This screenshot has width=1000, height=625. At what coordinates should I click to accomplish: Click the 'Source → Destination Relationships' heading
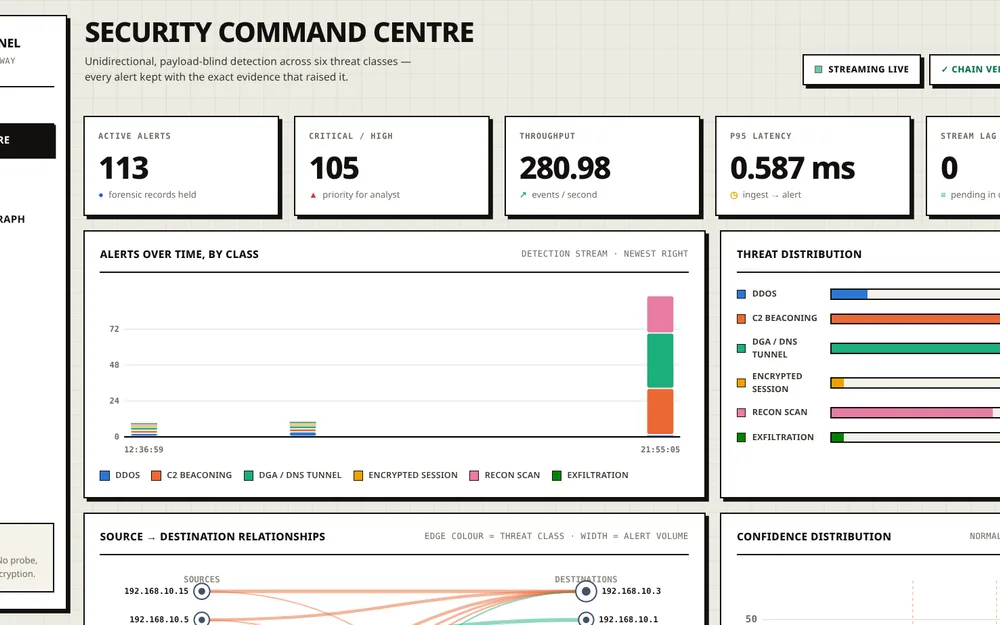212,537
